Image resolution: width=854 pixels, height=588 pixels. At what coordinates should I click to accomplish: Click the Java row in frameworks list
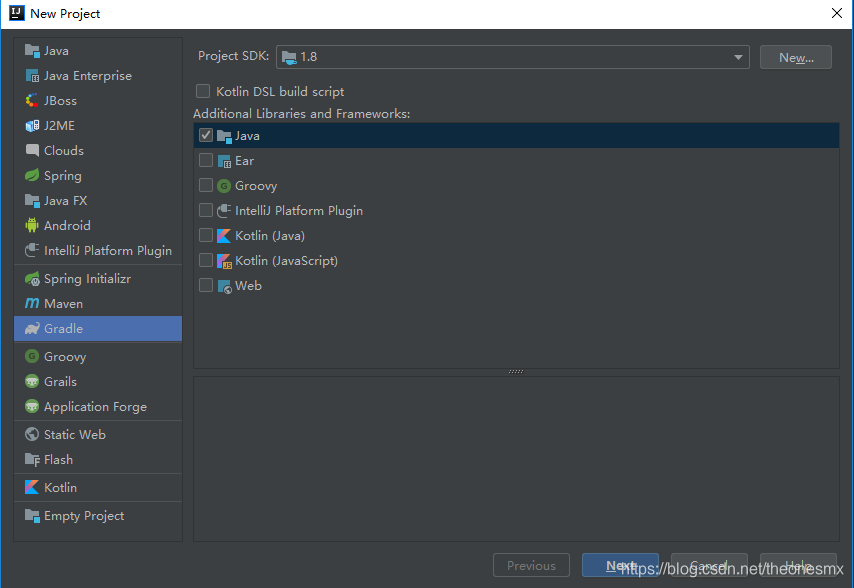(x=516, y=136)
